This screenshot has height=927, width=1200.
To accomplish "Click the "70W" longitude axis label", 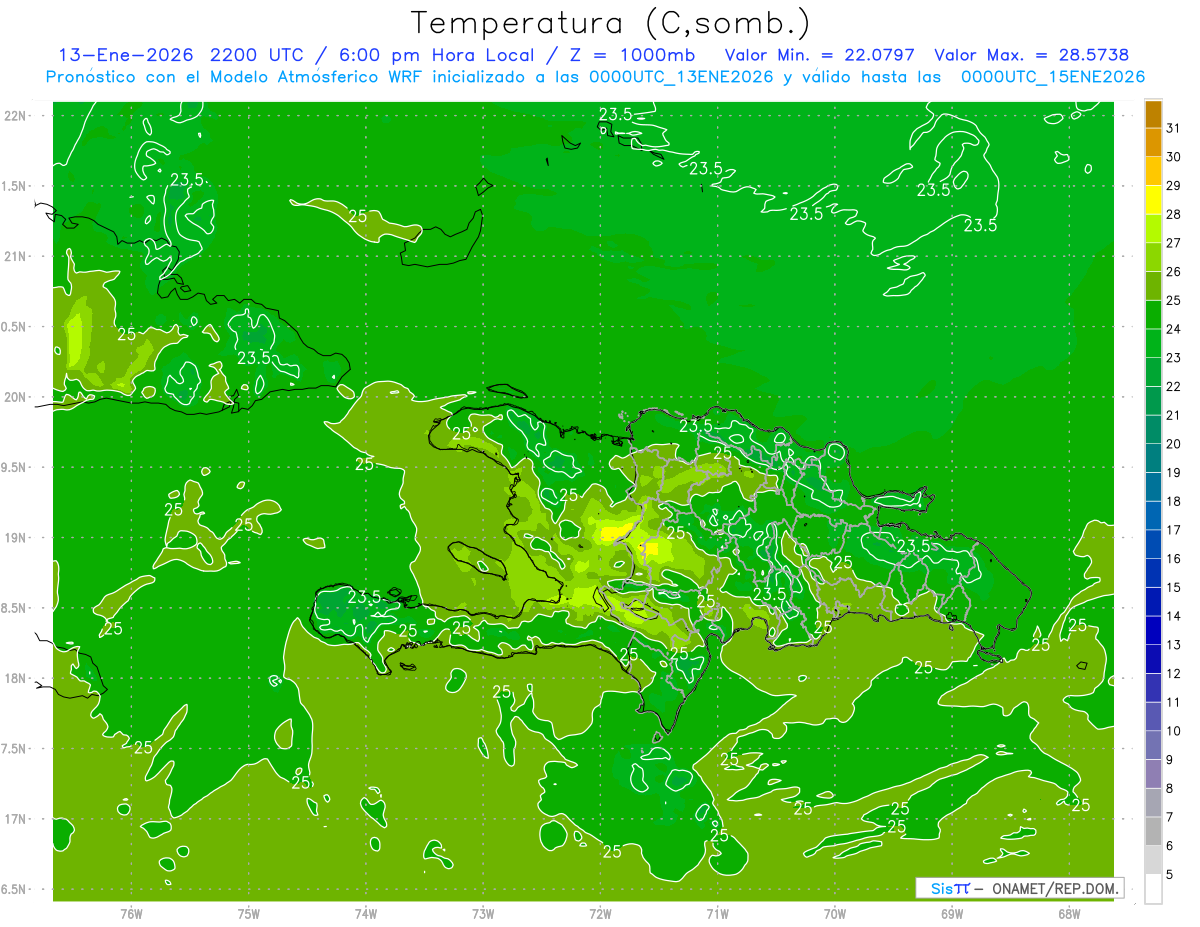I will [835, 914].
